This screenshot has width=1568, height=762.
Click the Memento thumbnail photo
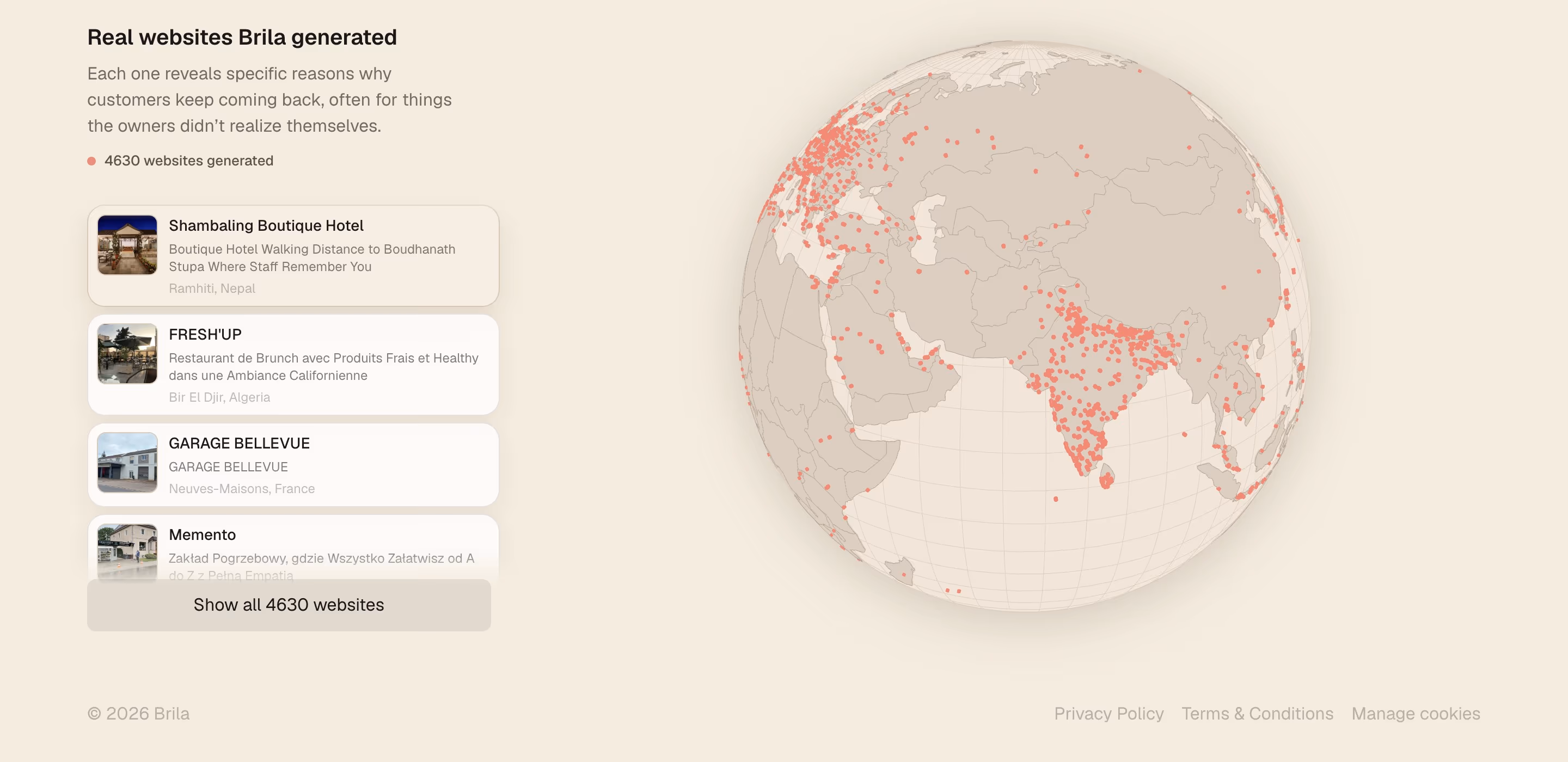click(x=127, y=551)
